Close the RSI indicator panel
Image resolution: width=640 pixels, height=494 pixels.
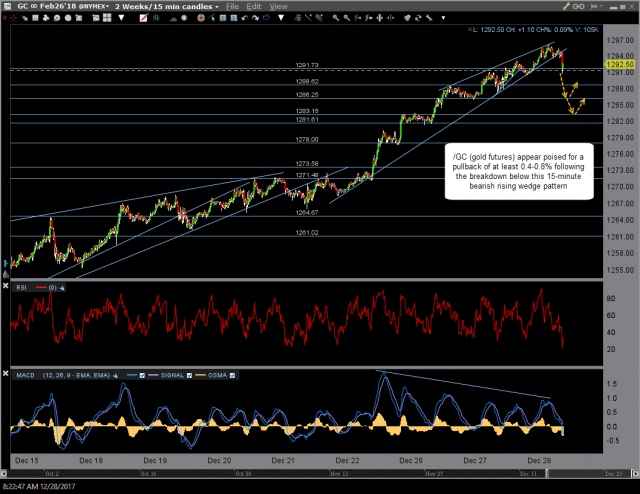[x=5, y=286]
